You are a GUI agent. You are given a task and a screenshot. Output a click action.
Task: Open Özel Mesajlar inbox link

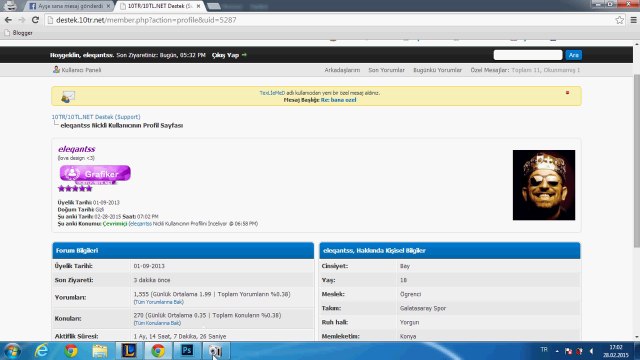coord(489,70)
